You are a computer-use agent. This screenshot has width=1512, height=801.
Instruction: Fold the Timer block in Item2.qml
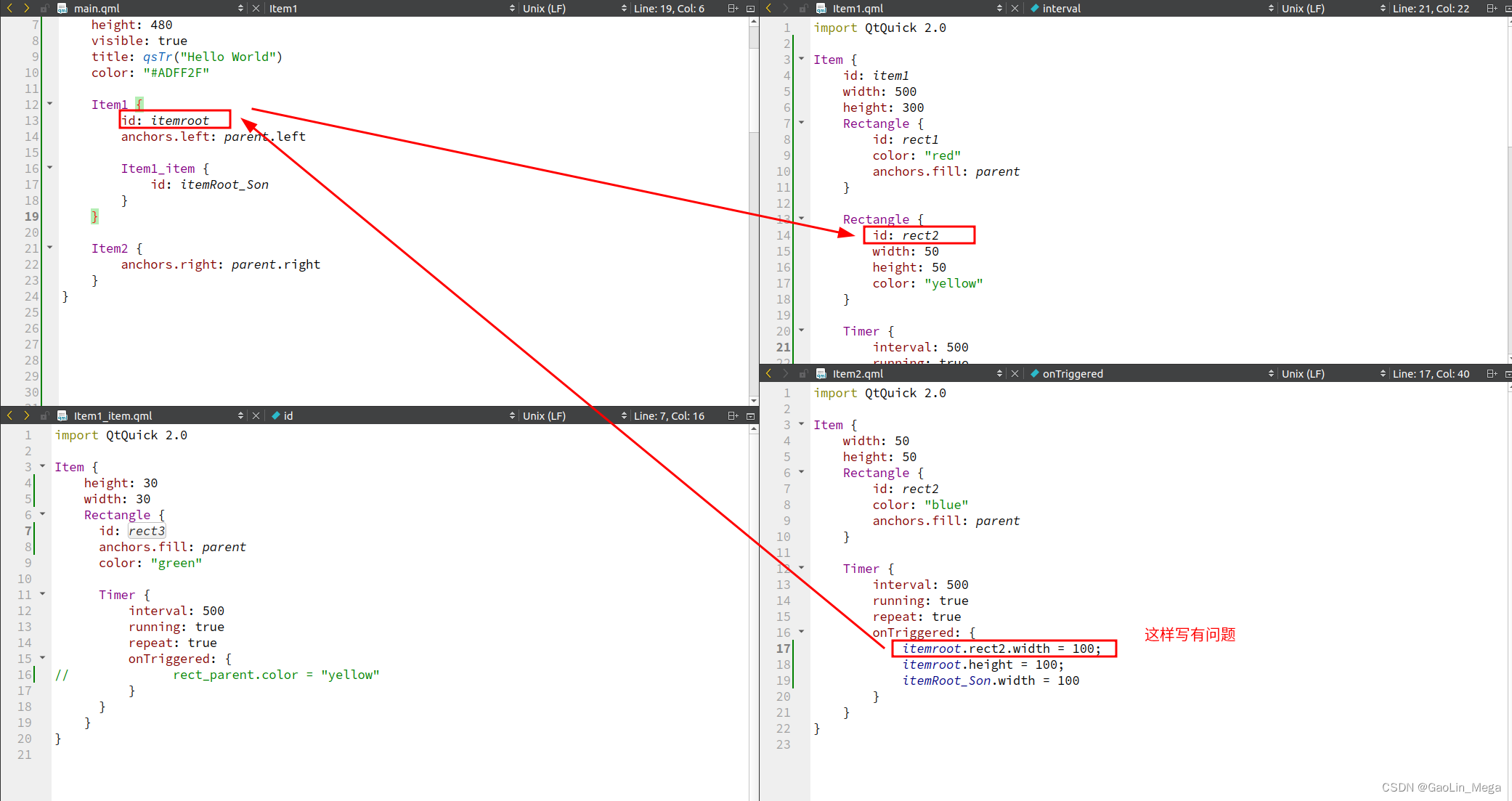point(802,568)
